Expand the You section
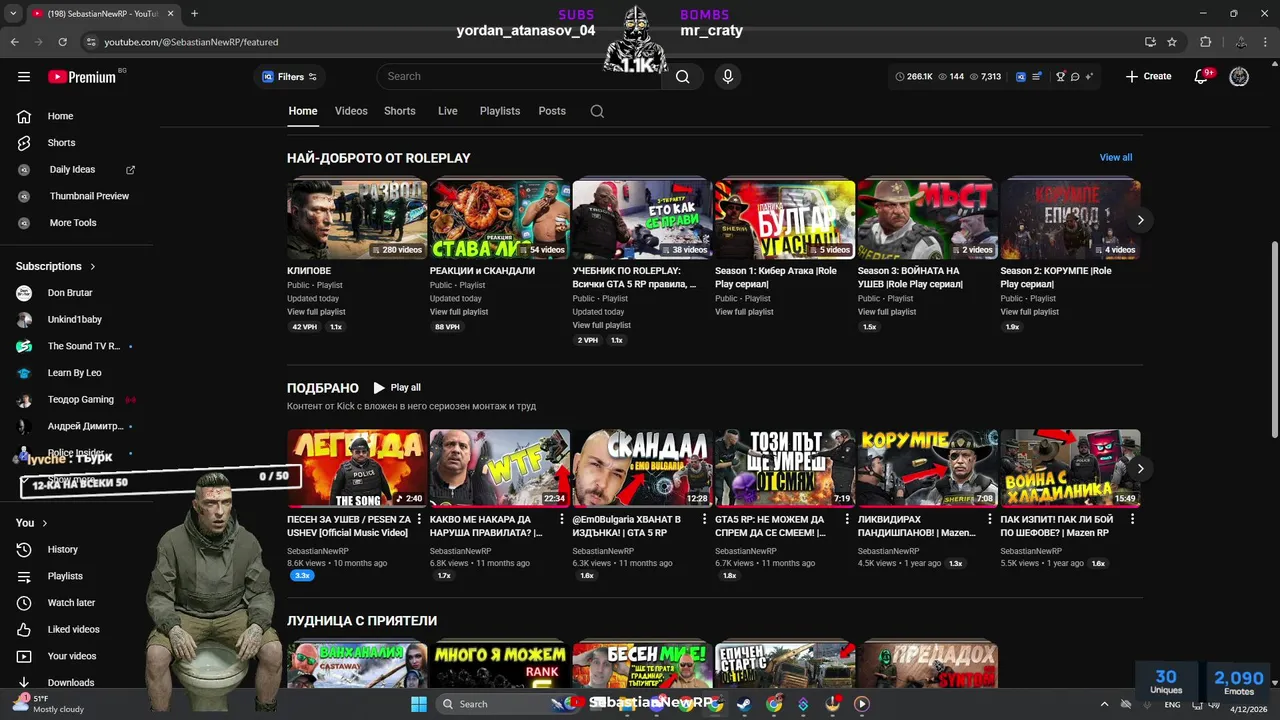Viewport: 1280px width, 720px height. click(32, 523)
